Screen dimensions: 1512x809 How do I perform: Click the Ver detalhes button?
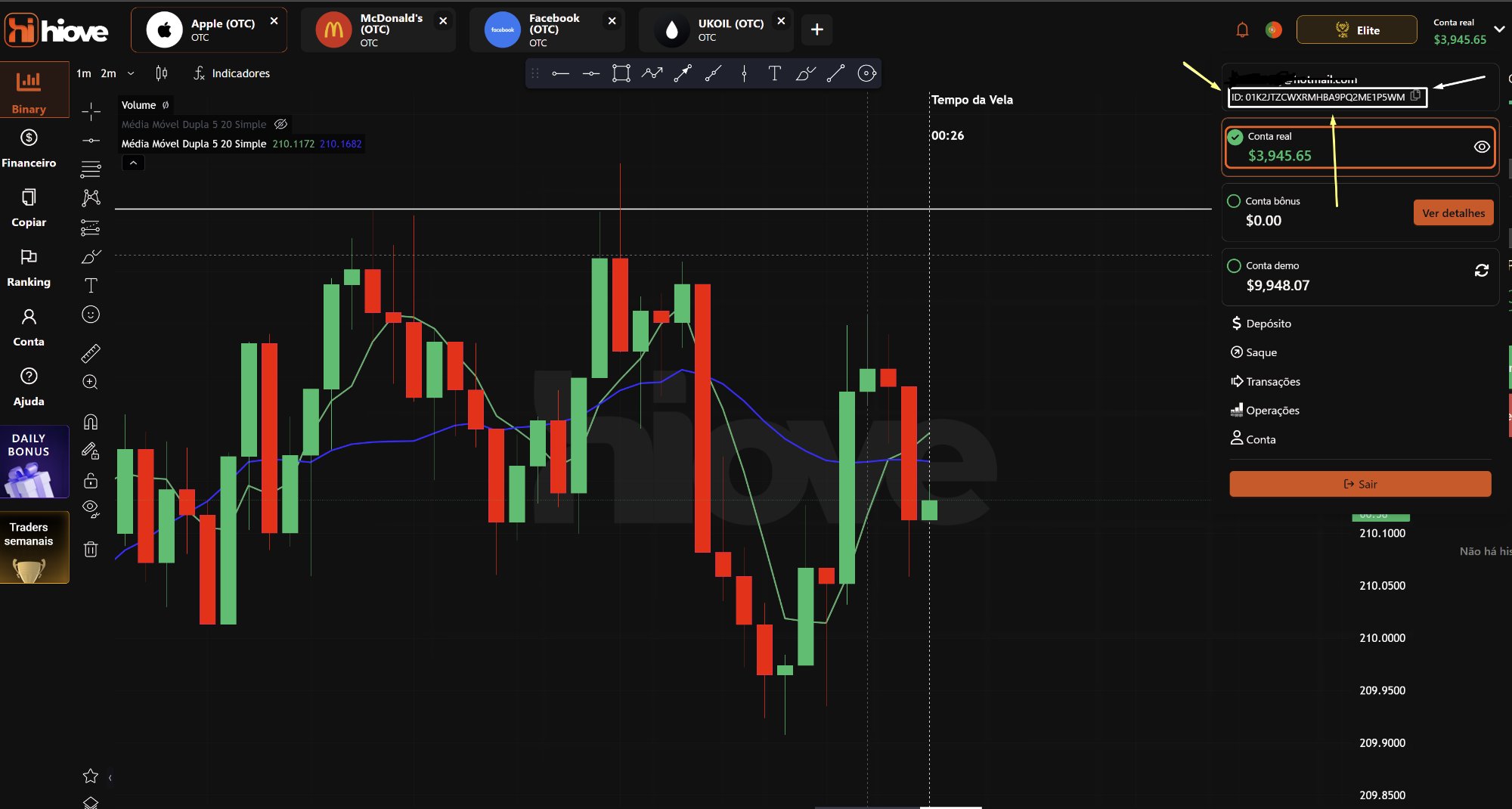pos(1452,213)
